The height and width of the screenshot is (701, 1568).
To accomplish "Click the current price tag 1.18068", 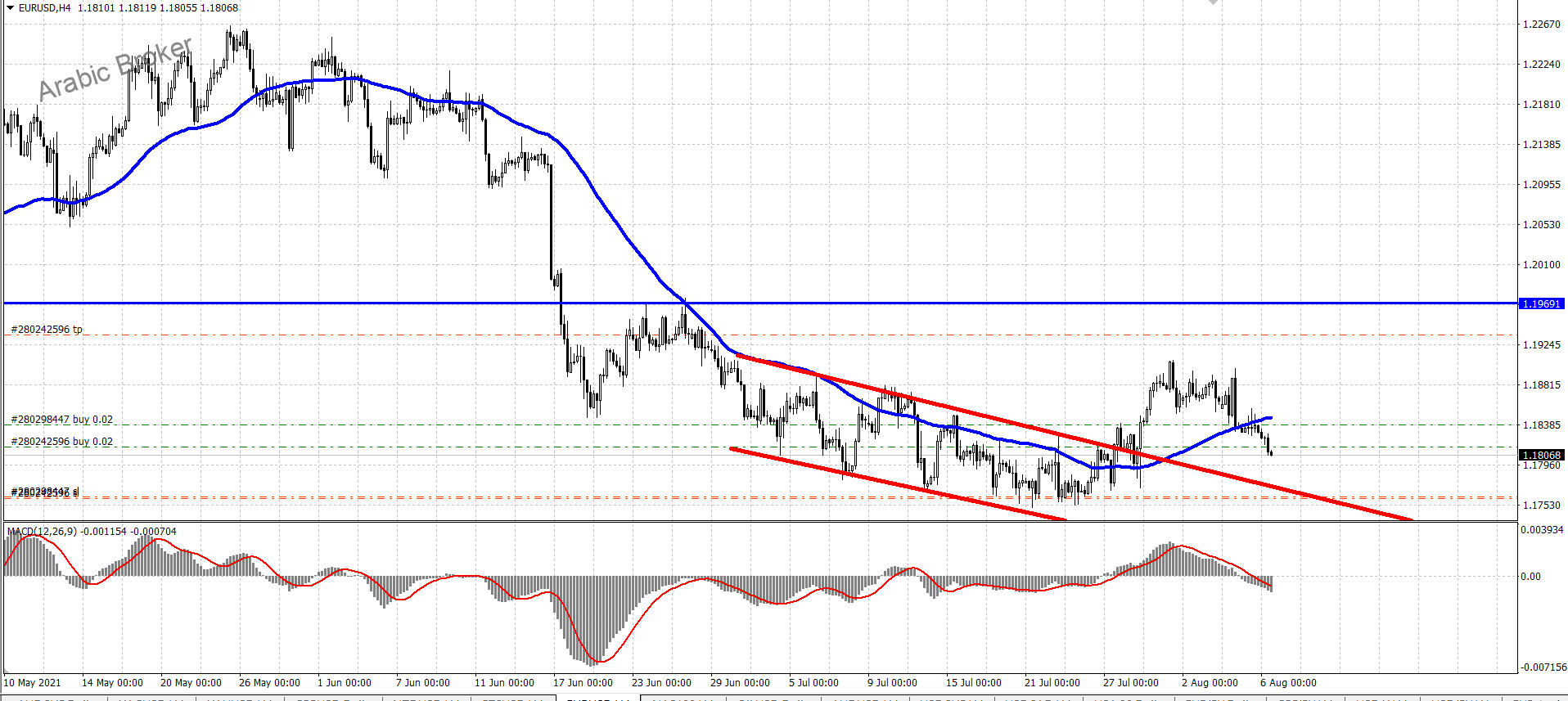I will [1541, 455].
